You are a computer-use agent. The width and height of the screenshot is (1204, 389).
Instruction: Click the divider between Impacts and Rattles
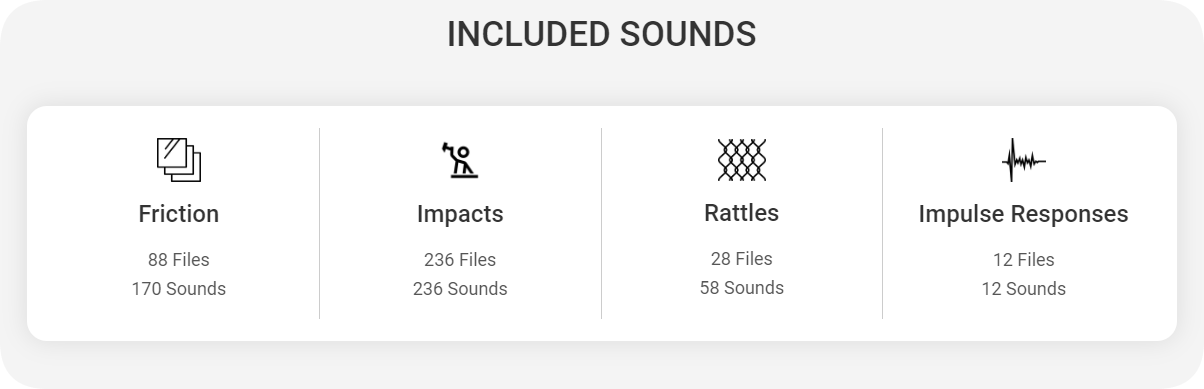[x=602, y=223]
